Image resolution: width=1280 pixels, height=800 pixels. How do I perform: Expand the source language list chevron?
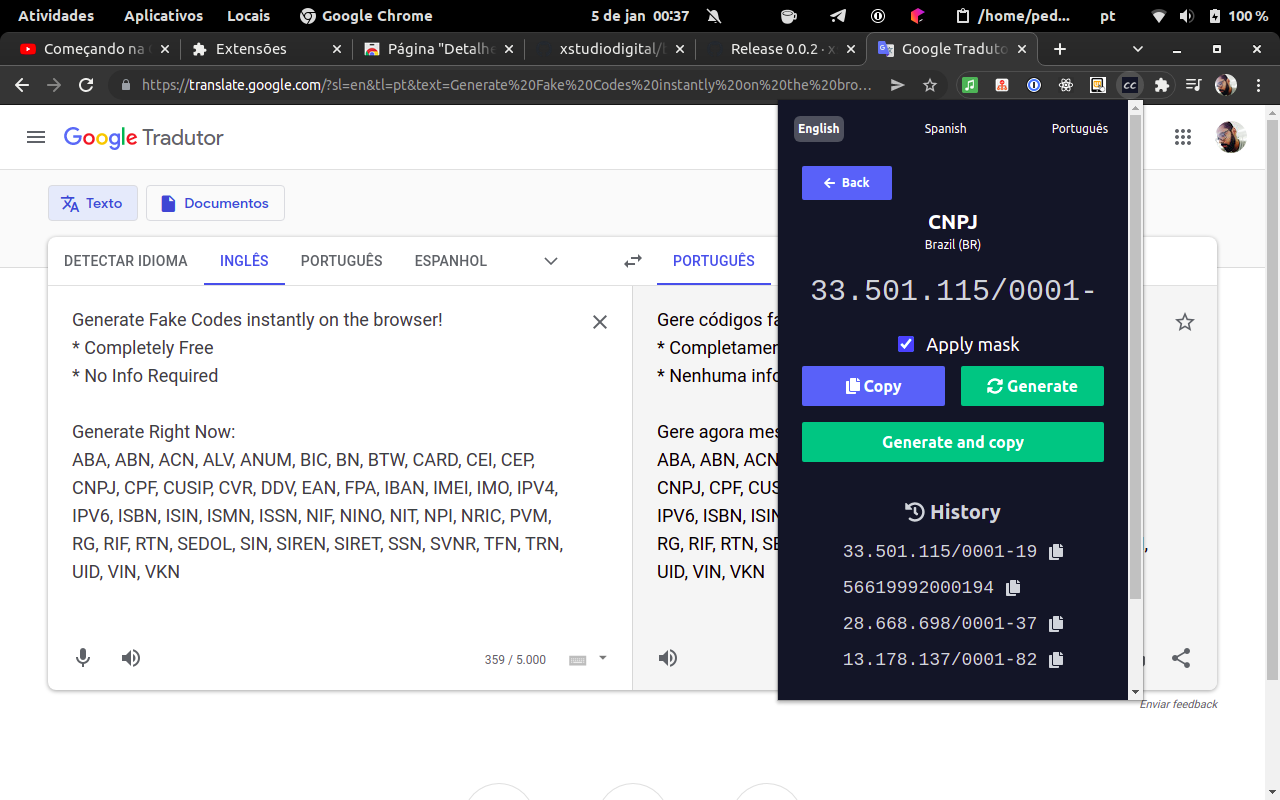pos(551,261)
